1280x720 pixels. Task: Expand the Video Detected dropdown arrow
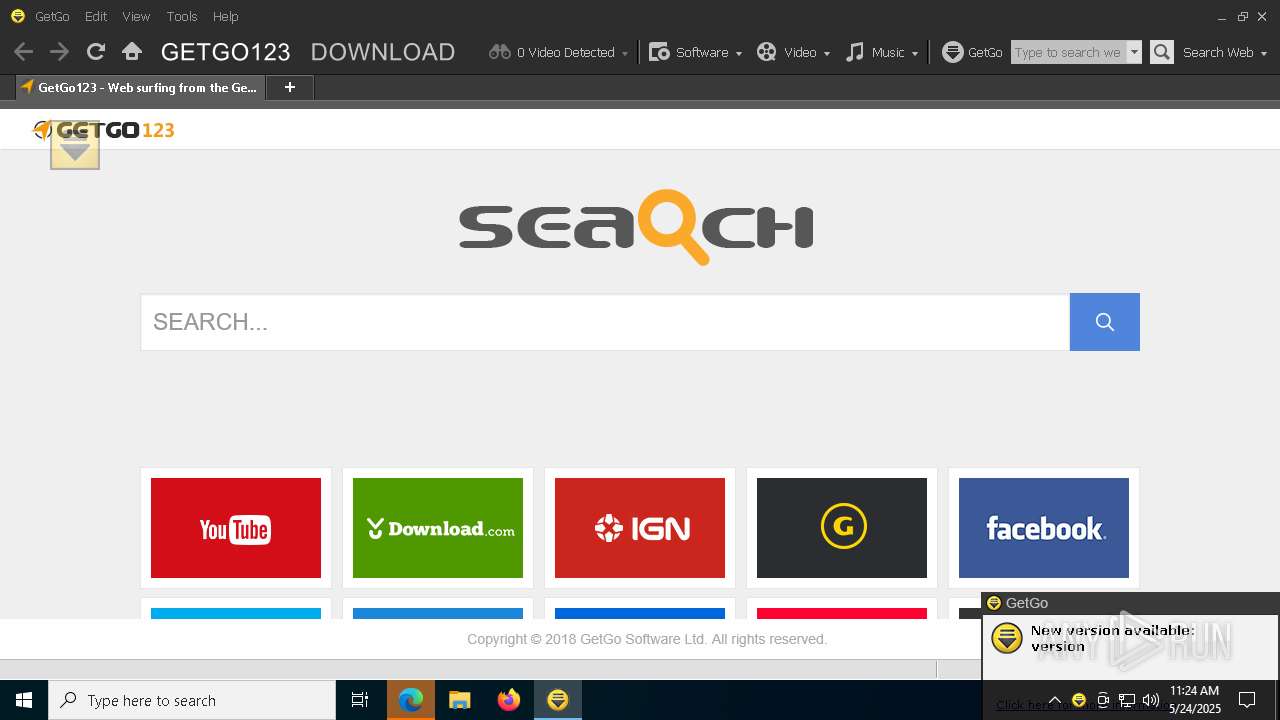625,53
